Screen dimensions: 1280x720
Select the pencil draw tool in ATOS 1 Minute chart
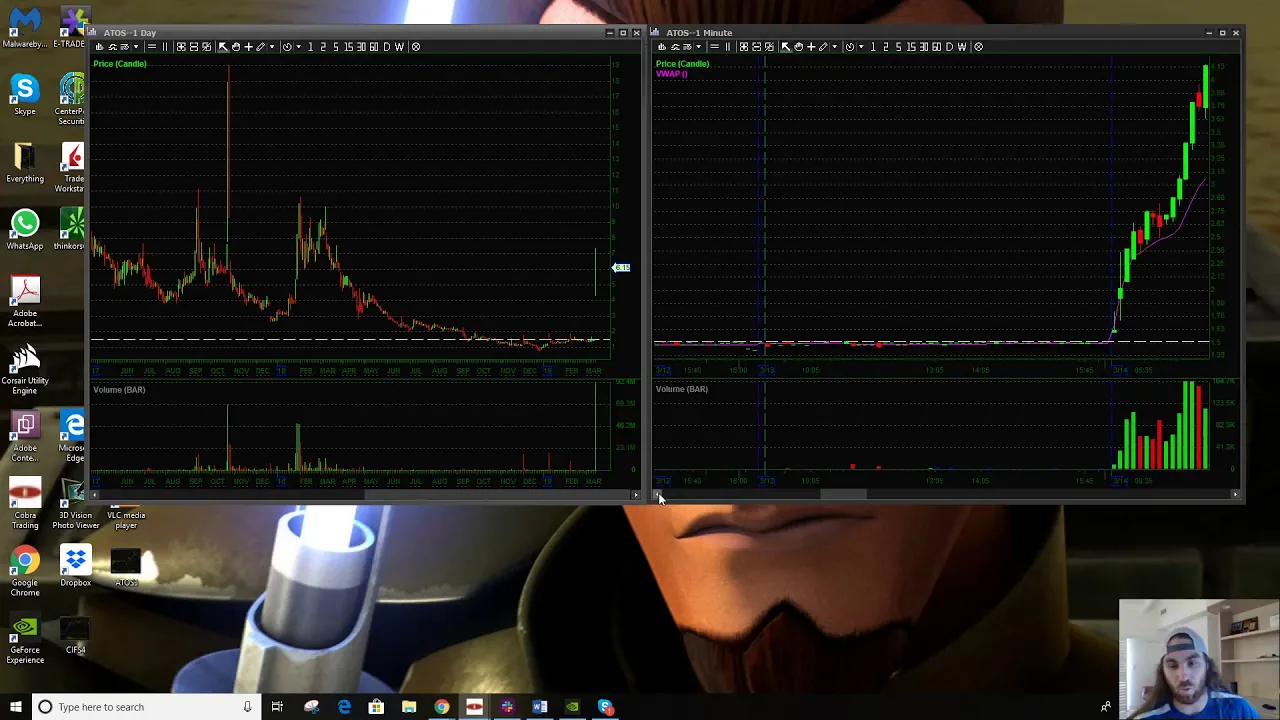click(823, 46)
